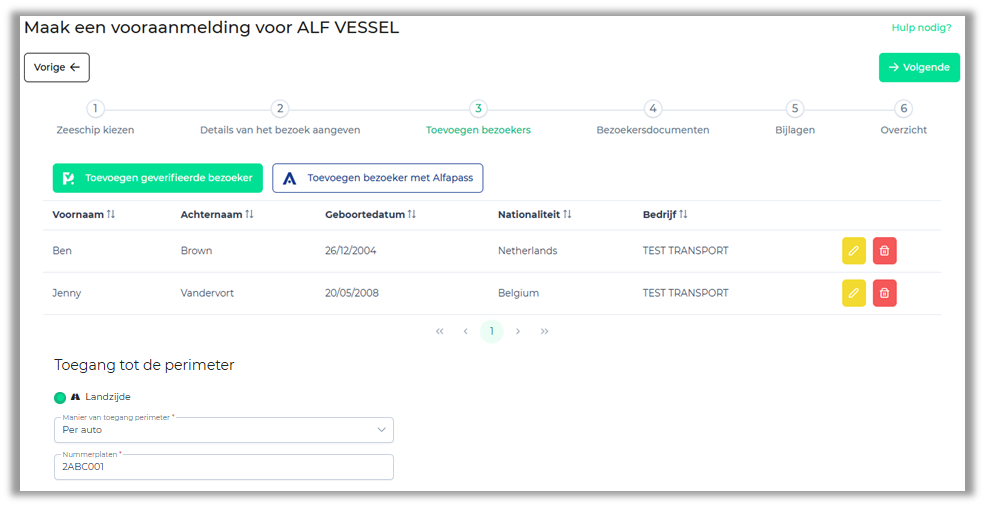Sort table by Voornaam column
The image size is (985, 507).
[111, 215]
